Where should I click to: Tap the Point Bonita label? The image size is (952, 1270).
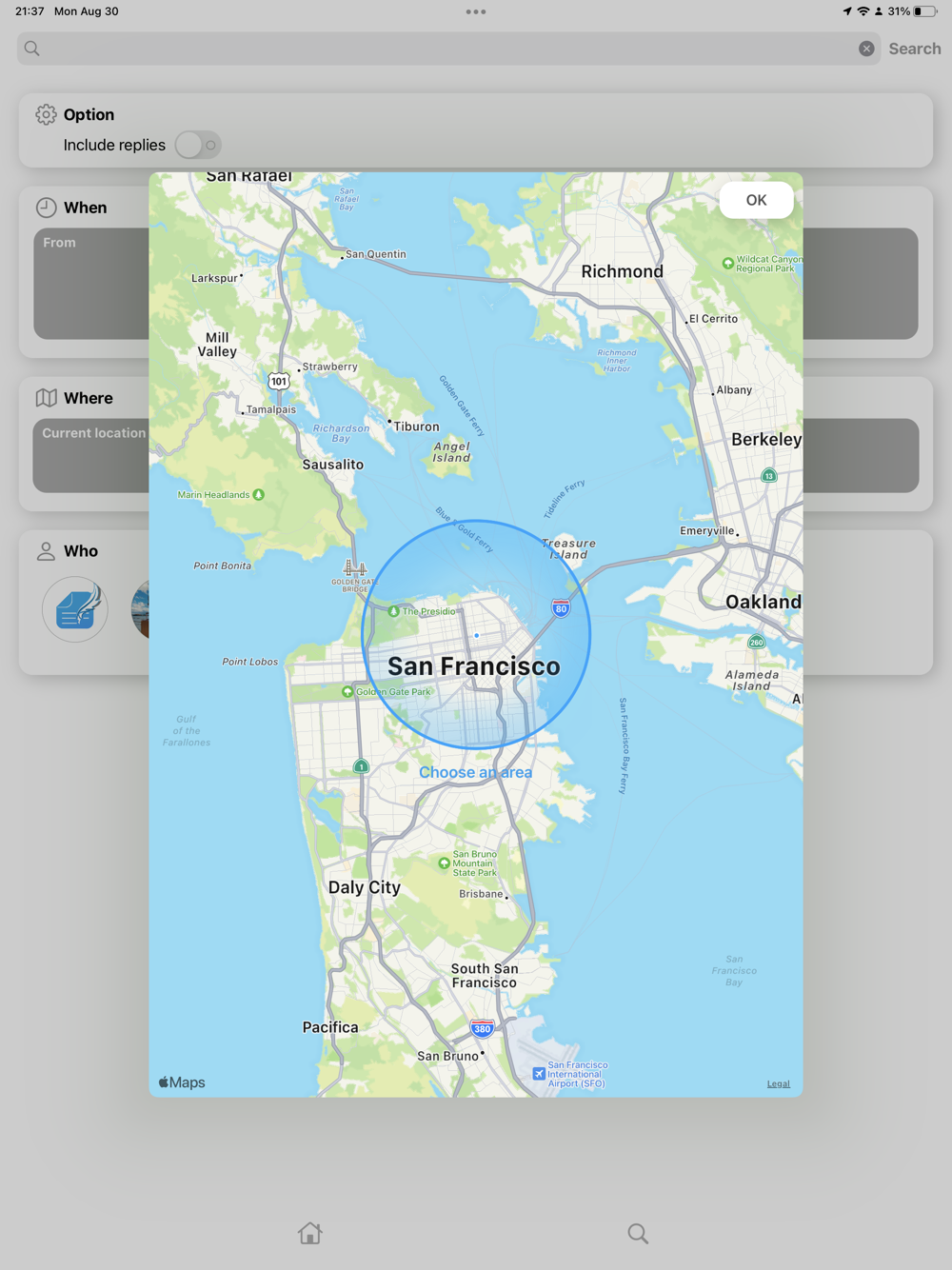(x=223, y=566)
